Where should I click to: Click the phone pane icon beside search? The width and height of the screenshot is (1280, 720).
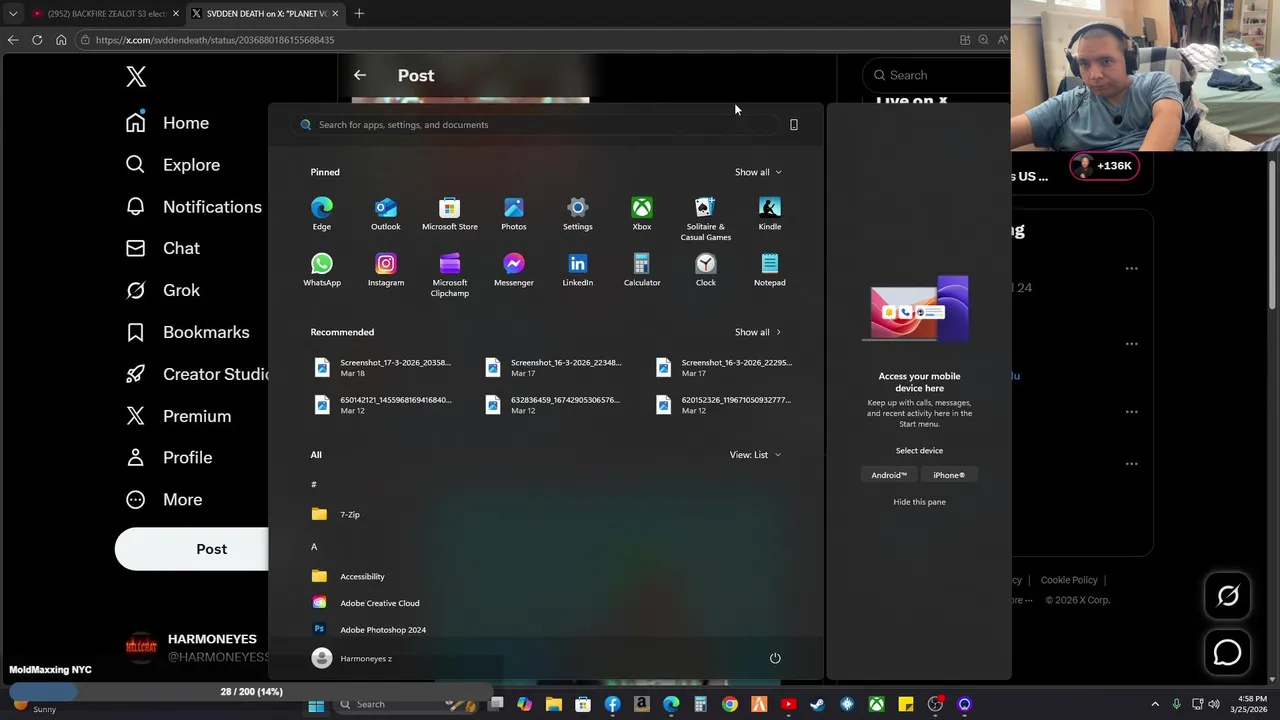[x=794, y=125]
